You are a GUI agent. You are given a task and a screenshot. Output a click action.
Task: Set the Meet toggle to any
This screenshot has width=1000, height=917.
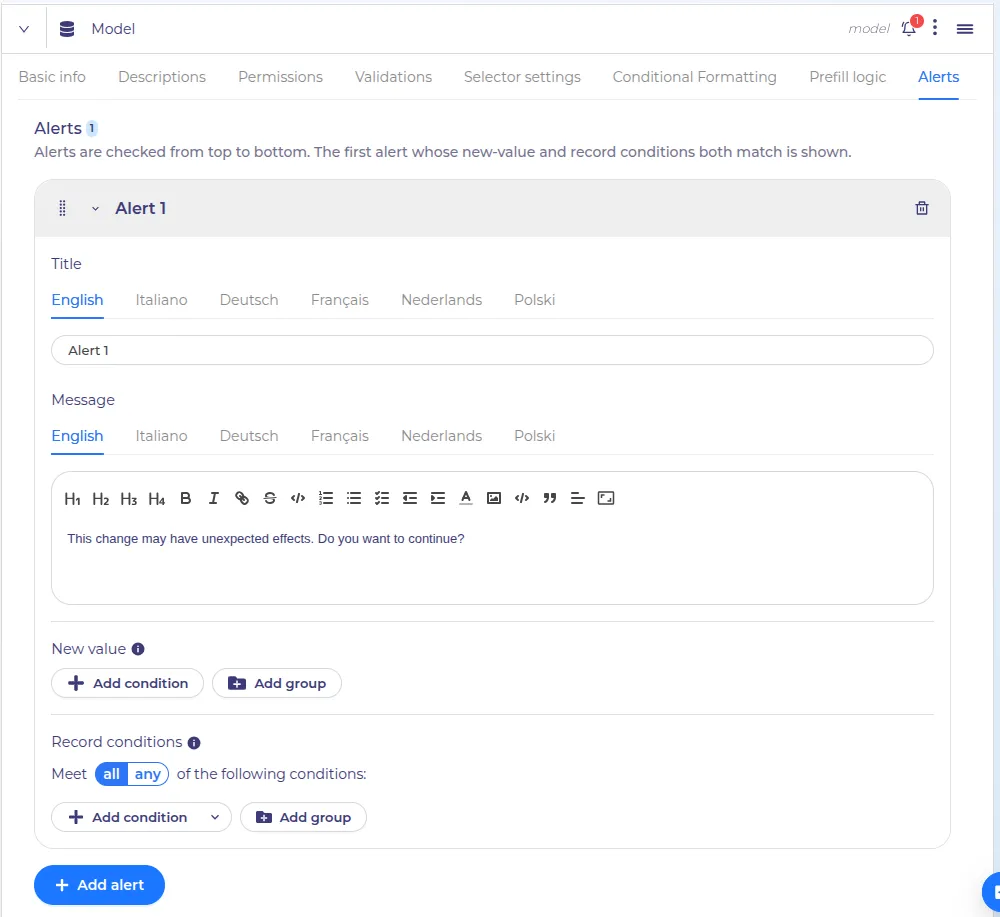(148, 774)
